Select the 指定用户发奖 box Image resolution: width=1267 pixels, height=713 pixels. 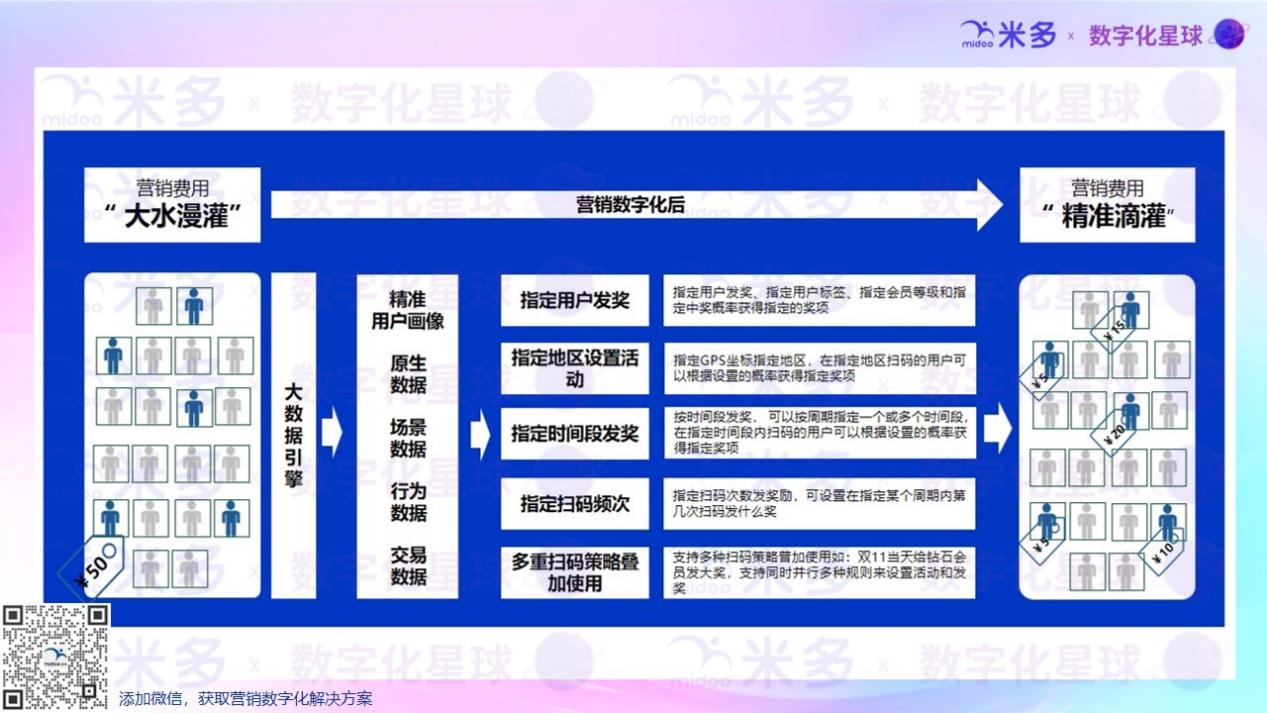tap(574, 300)
